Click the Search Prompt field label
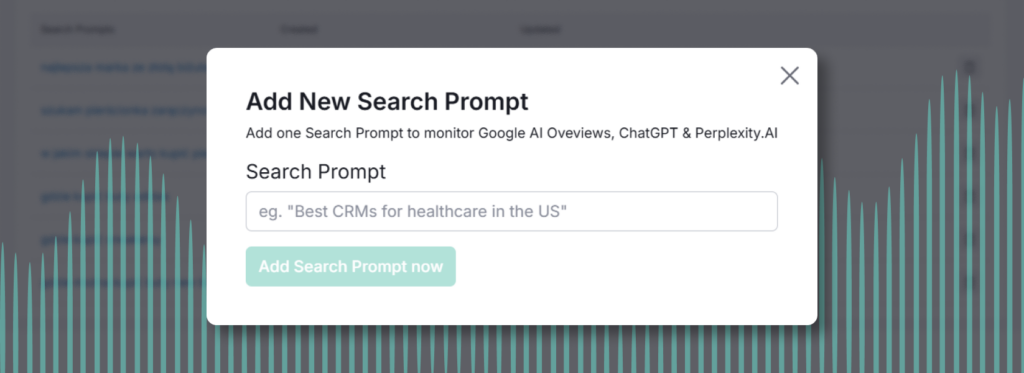 315,172
